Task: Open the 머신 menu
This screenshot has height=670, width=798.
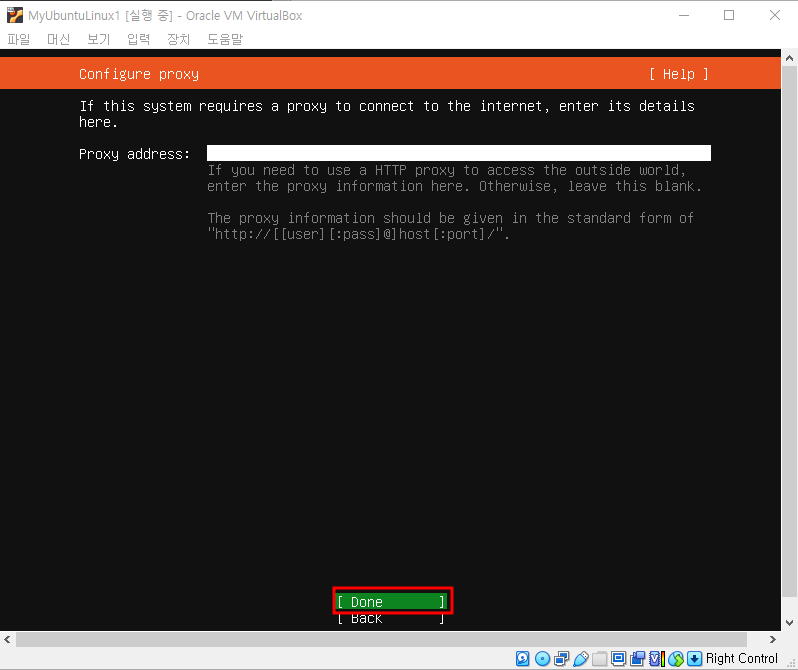Action: point(59,39)
